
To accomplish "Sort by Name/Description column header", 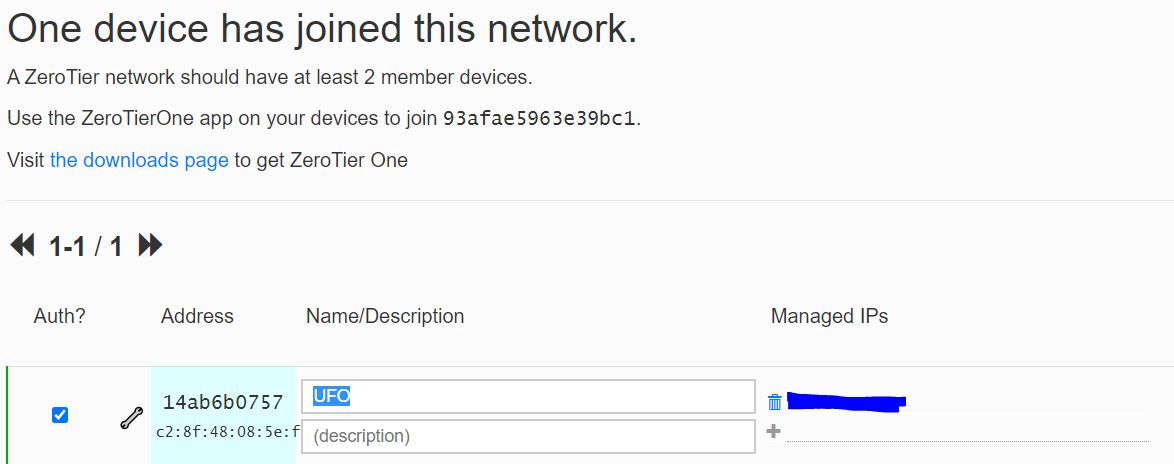I will [385, 317].
